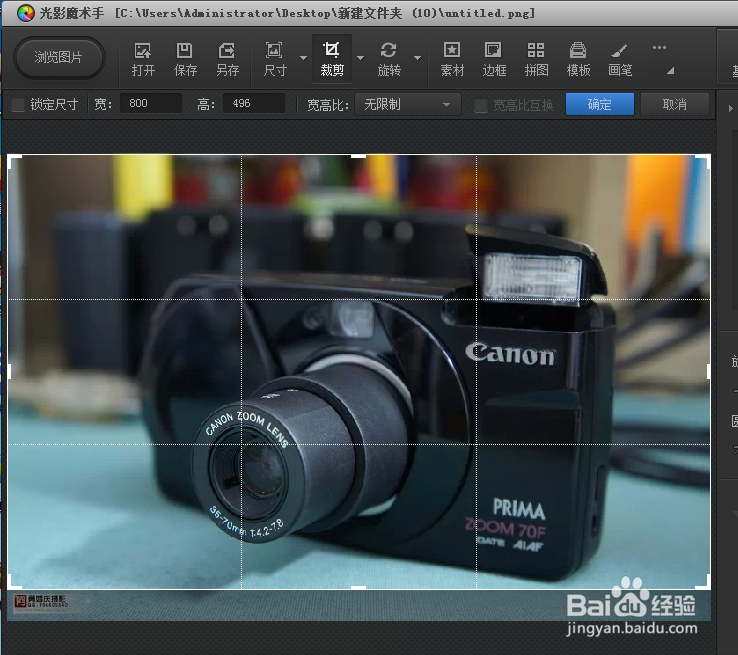Open the 拼图 collage tool
738x655 pixels.
pos(536,59)
